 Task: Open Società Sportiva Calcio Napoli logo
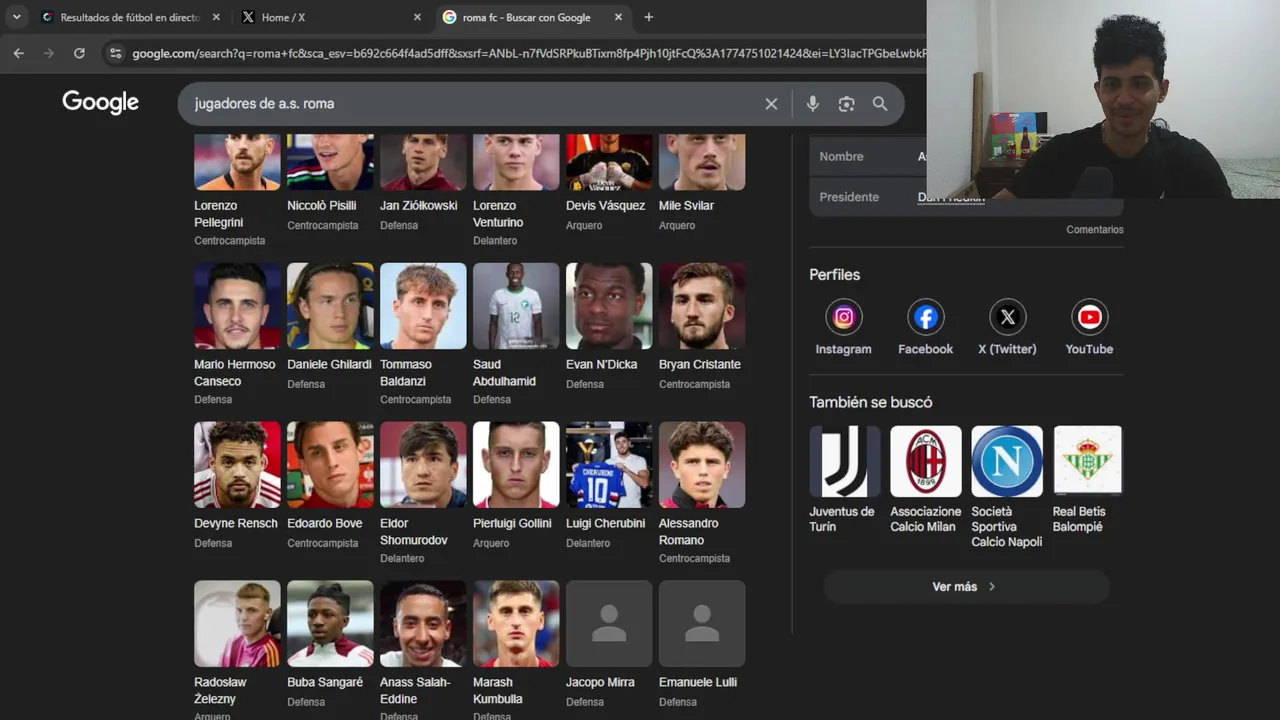(x=1007, y=461)
